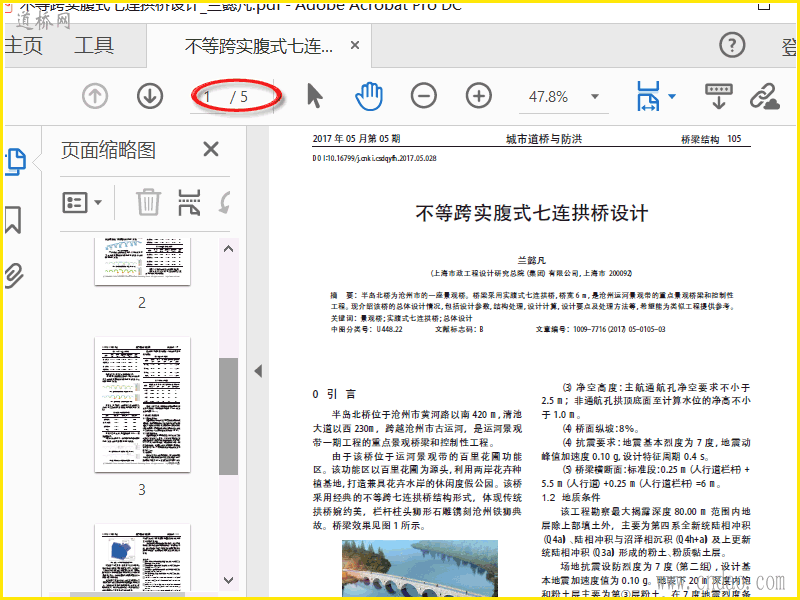Select the arrow selection tool
This screenshot has width=800, height=600.
(315, 96)
